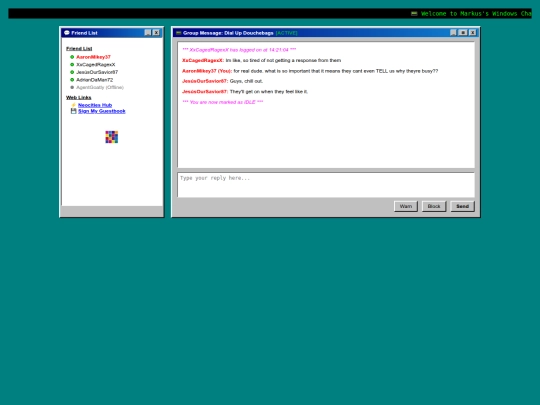Open the Sign My Guestbook link
Viewport: 540px width, 405px height.
(102, 111)
